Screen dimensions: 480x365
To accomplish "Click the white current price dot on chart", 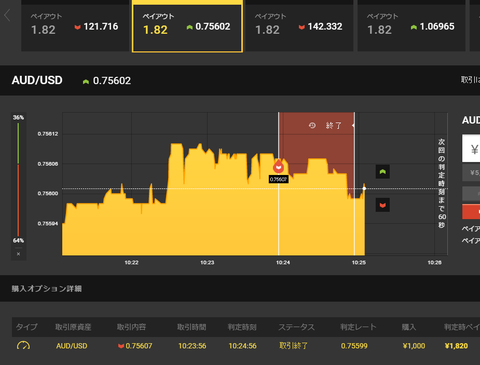I will 364,189.
